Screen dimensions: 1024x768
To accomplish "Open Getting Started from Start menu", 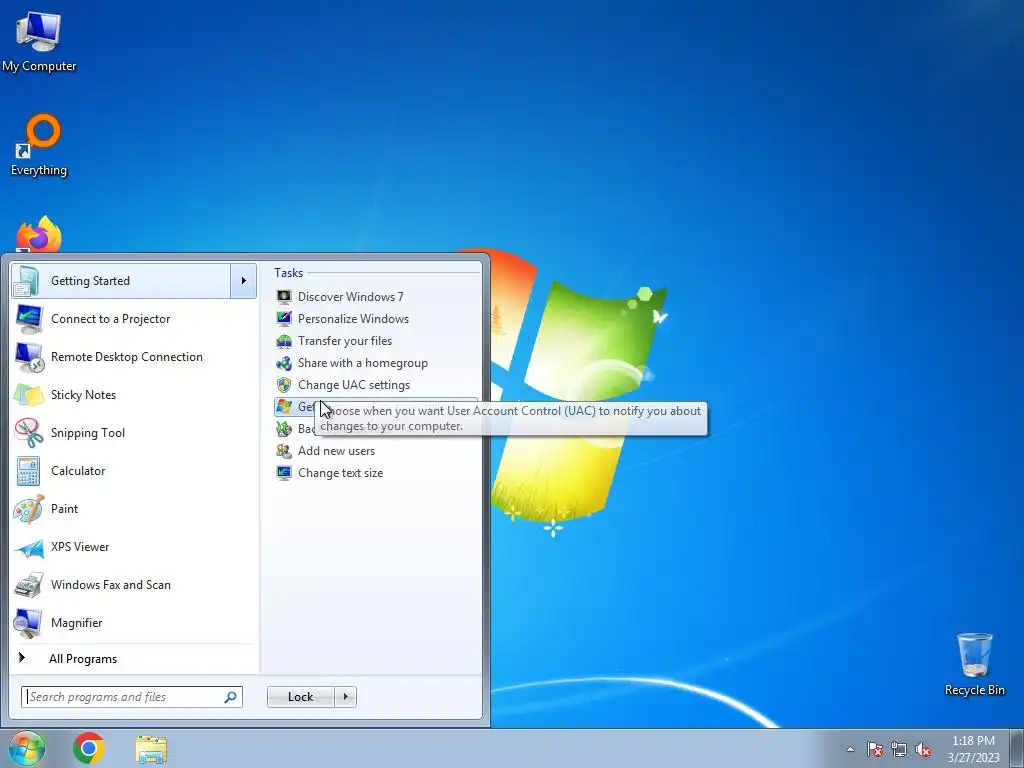I will [x=121, y=281].
